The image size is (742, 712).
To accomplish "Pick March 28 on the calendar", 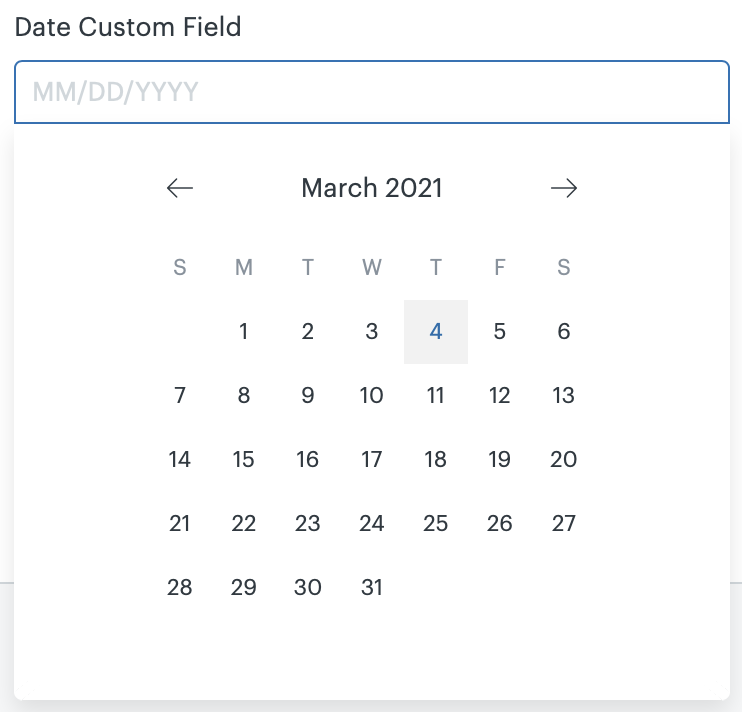I will click(x=180, y=588).
